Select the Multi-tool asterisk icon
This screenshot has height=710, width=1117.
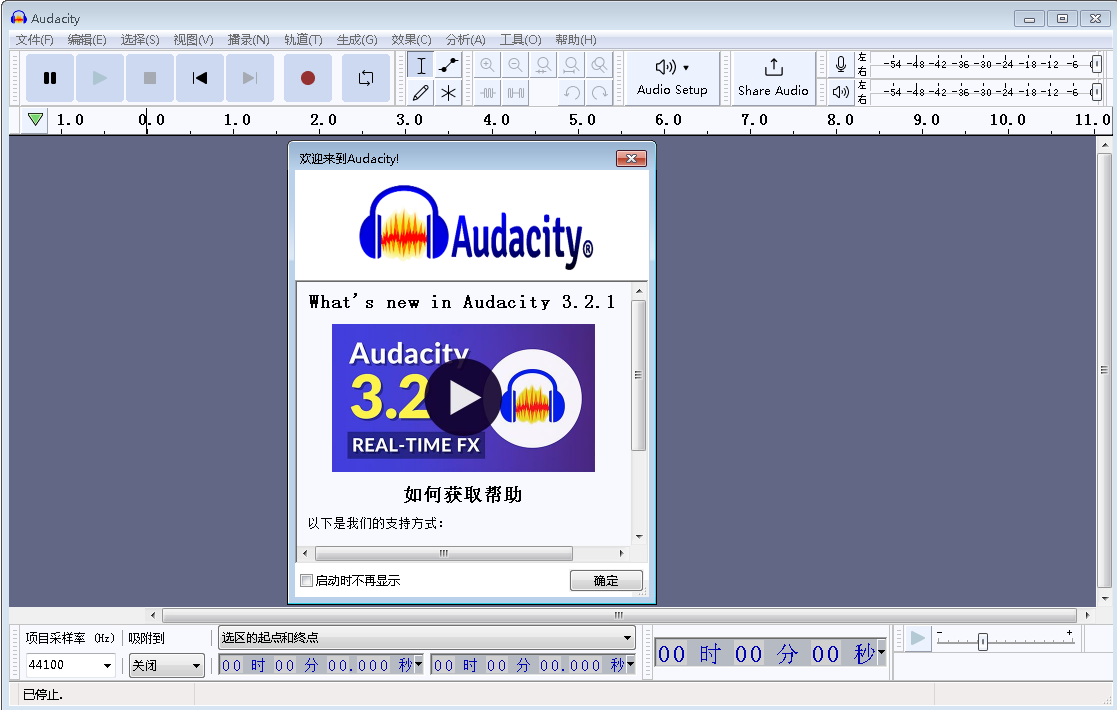(x=448, y=93)
